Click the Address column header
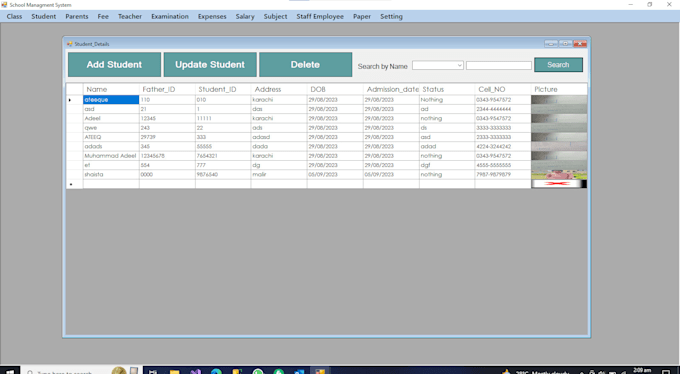 [x=279, y=89]
